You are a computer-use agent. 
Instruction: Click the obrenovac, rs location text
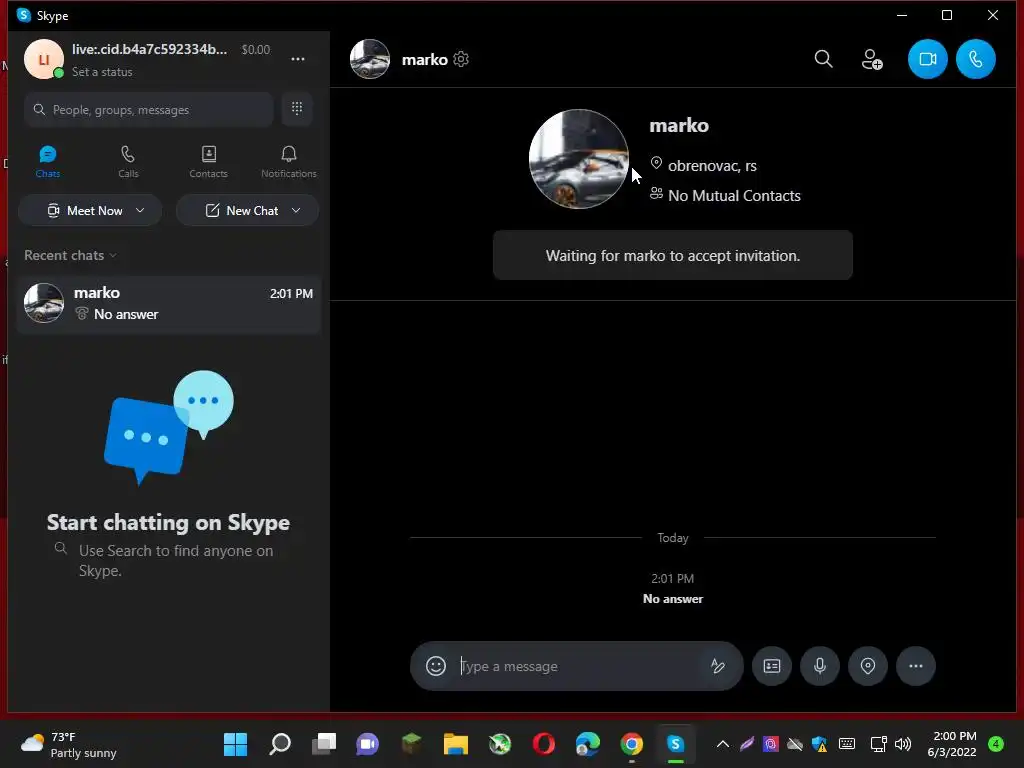[x=712, y=166]
